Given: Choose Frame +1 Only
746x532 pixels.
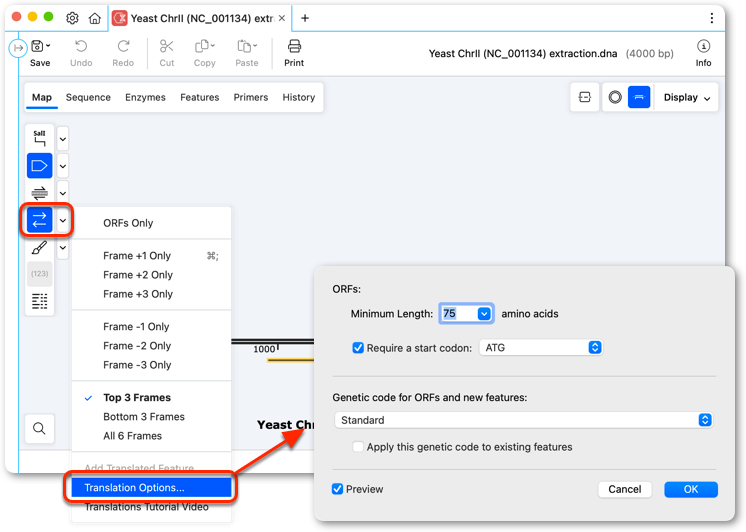Looking at the screenshot, I should pyautogui.click(x=151, y=256).
